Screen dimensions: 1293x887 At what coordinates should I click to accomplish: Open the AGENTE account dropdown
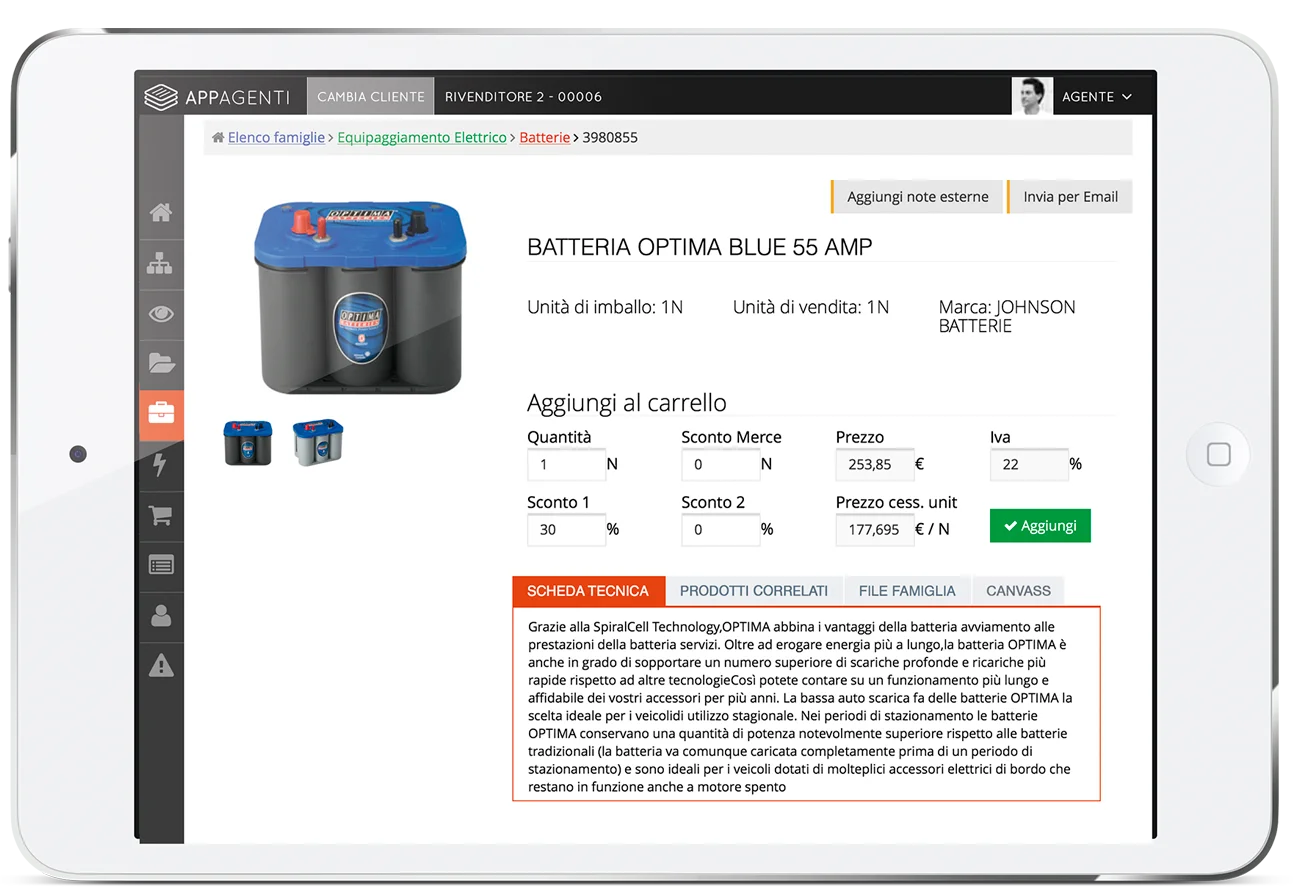tap(1097, 96)
